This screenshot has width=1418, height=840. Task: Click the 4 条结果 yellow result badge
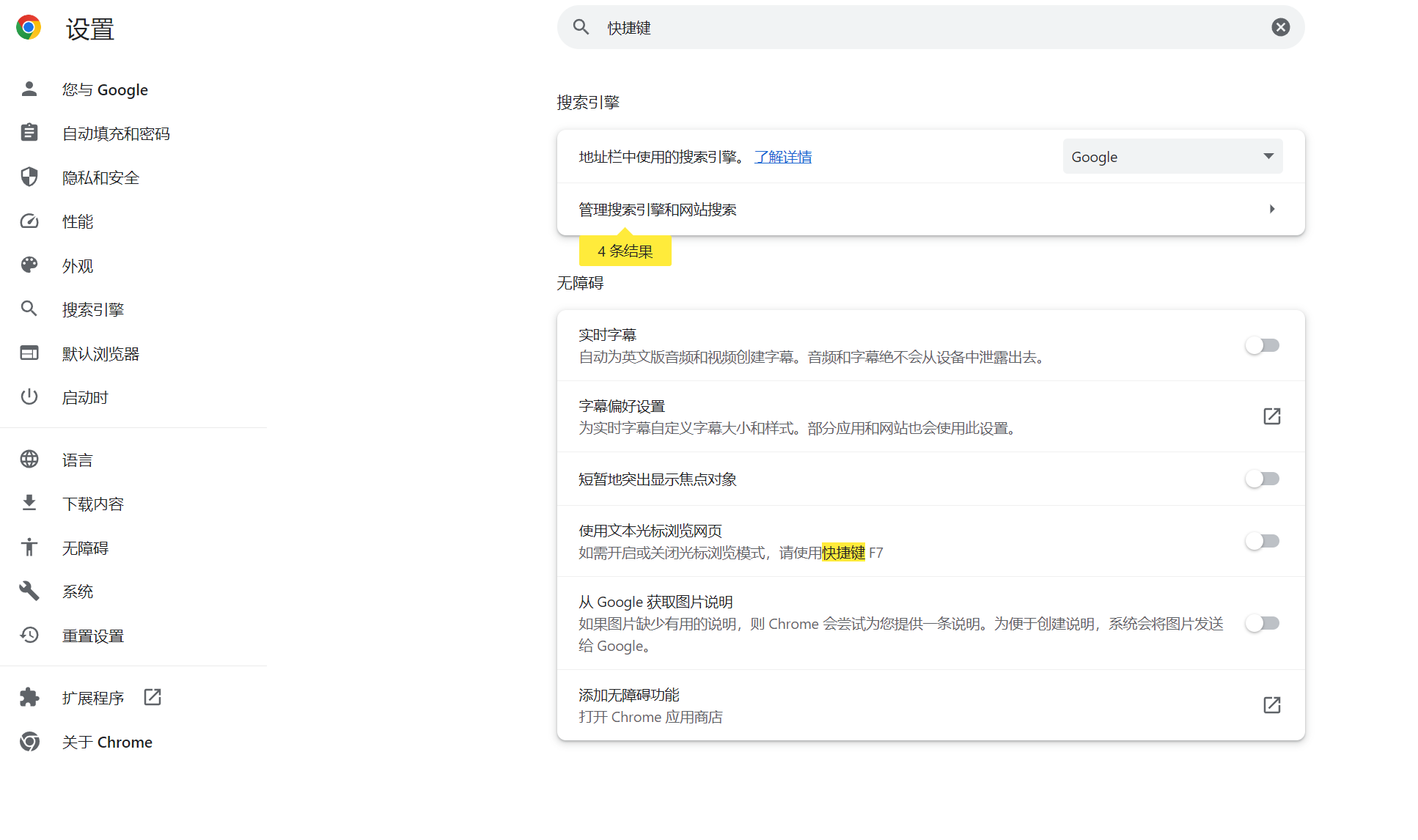point(625,251)
